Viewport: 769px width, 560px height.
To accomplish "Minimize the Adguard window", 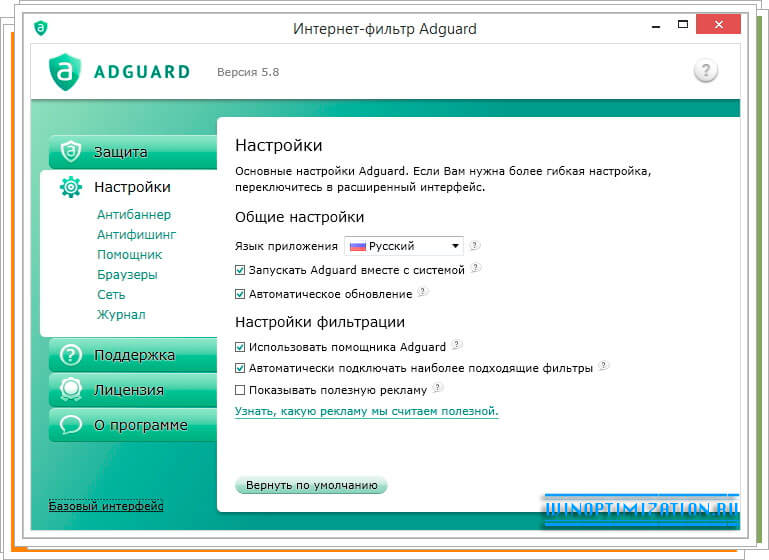I will [x=656, y=27].
